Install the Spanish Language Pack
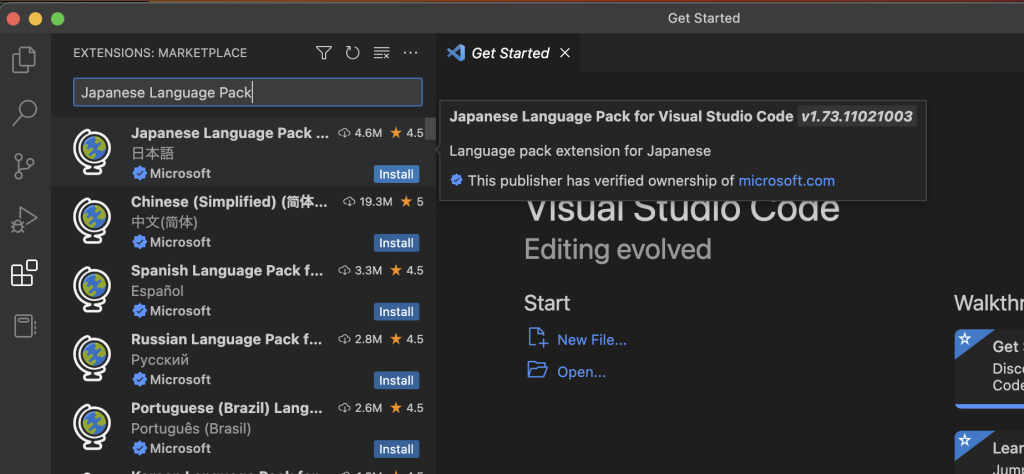The height and width of the screenshot is (474, 1024). pos(396,311)
